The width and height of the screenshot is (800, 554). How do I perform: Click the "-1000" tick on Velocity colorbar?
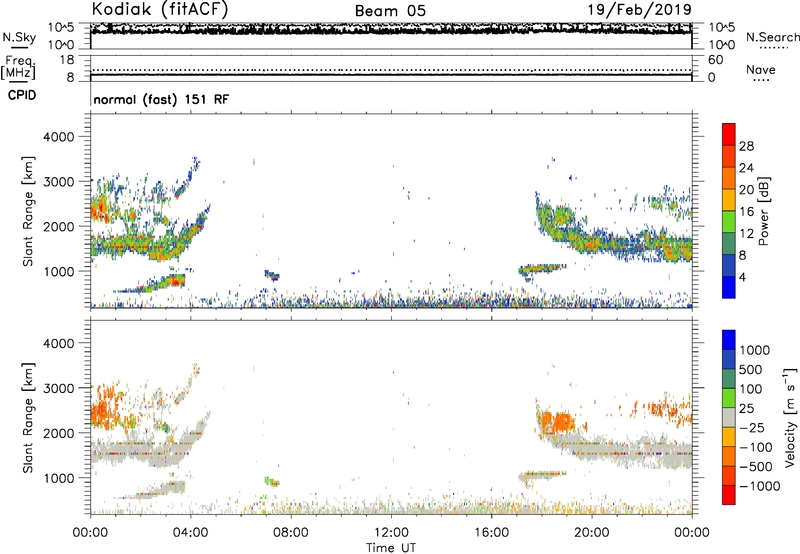pos(759,486)
